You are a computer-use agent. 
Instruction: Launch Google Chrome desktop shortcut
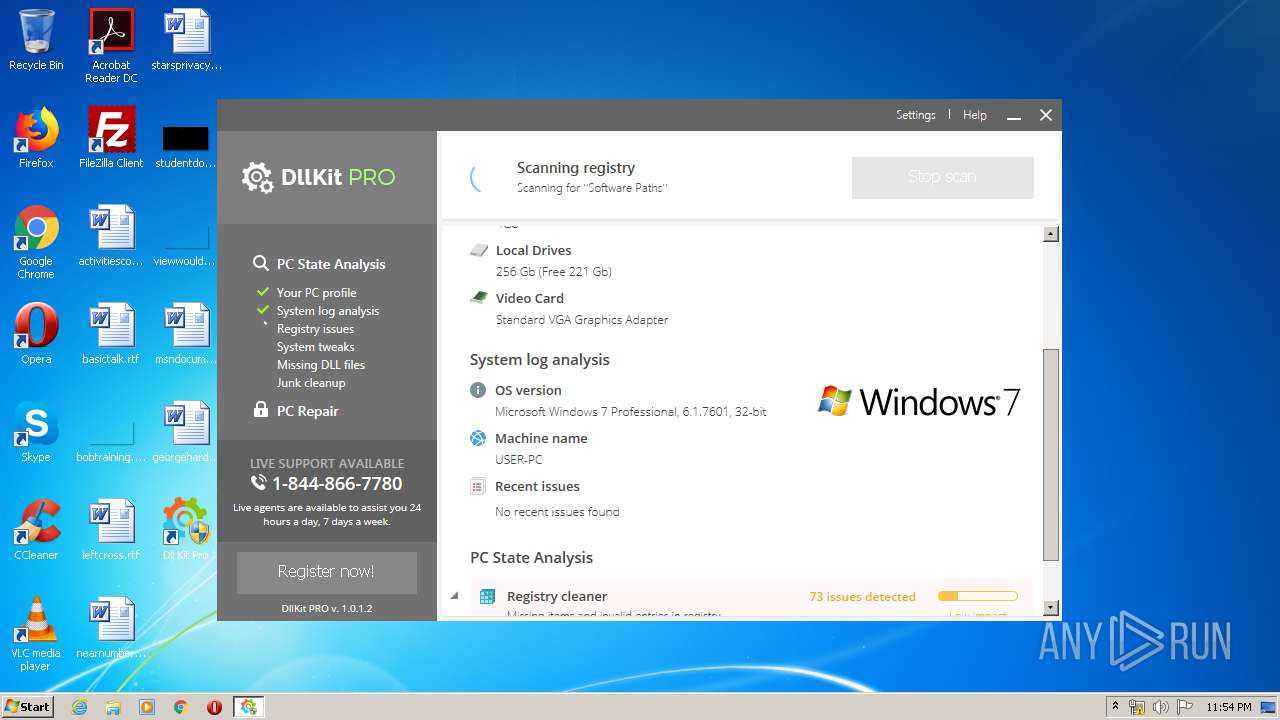pyautogui.click(x=36, y=242)
